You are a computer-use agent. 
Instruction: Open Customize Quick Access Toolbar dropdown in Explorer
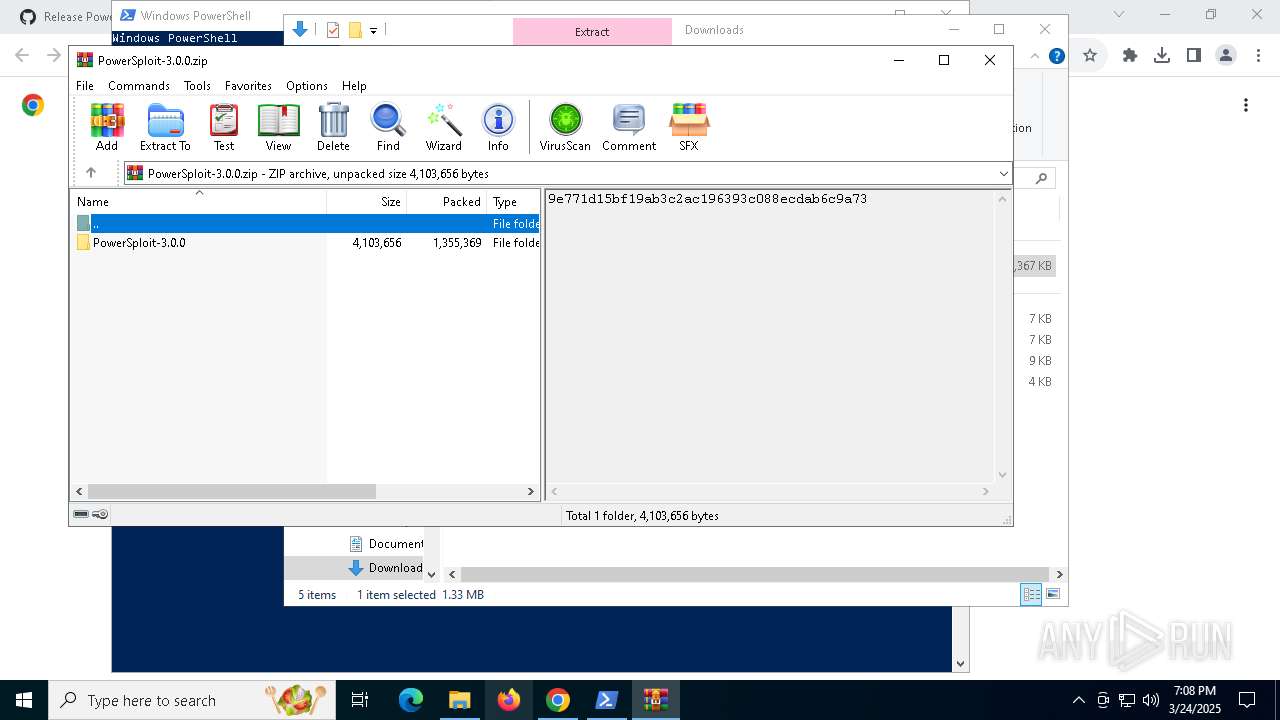tap(373, 31)
